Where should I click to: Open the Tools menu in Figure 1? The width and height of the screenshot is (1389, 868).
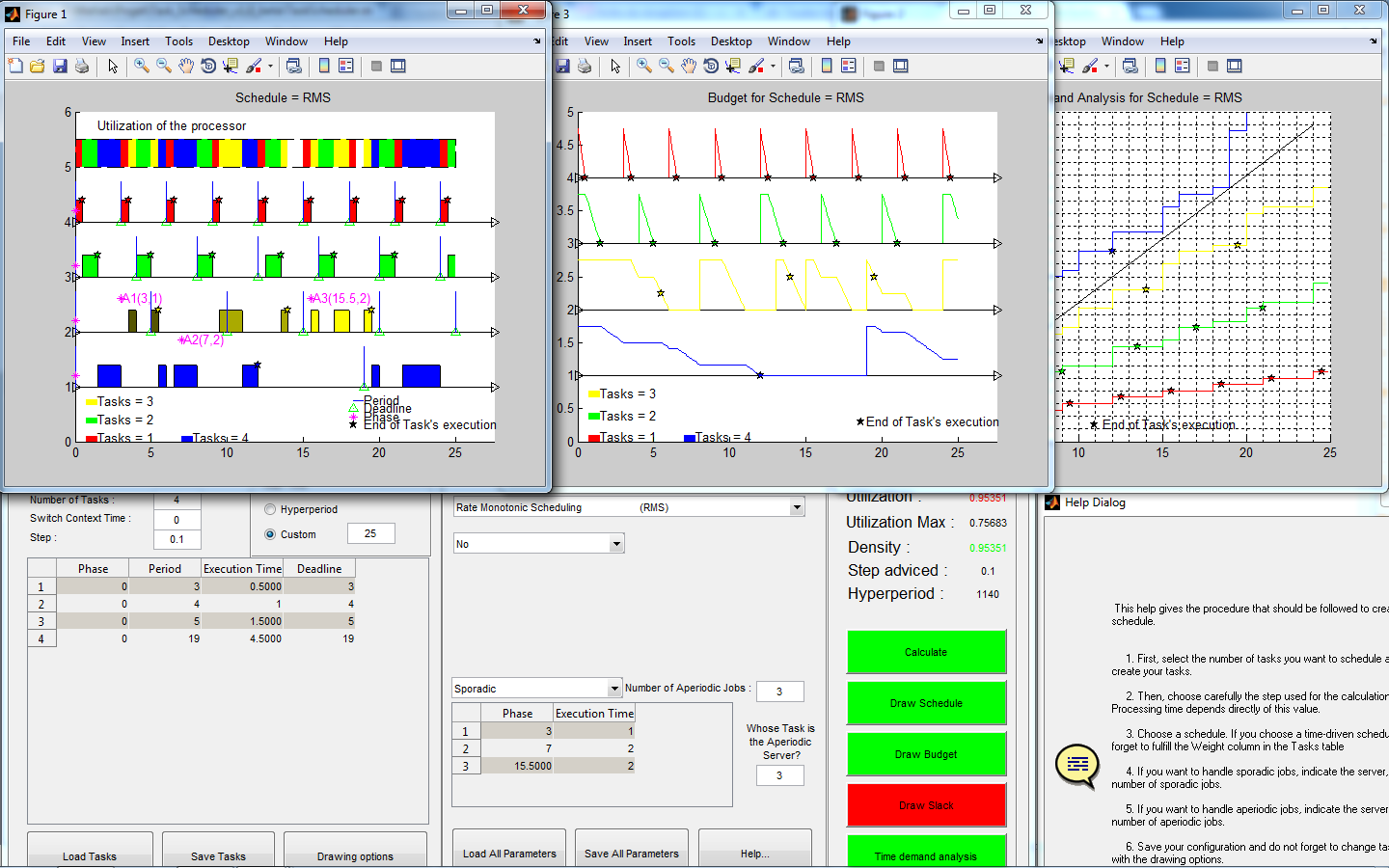178,41
